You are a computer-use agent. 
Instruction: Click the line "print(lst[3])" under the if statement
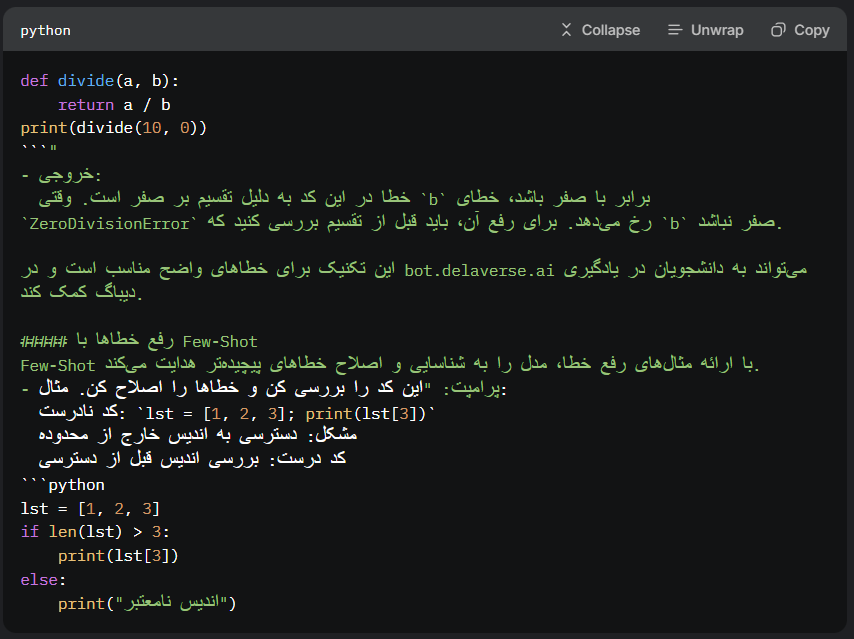(118, 556)
